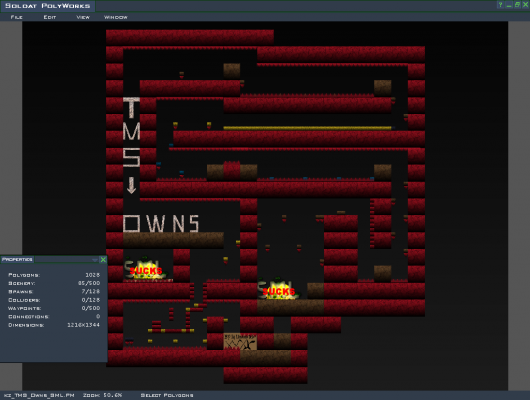This screenshot has width=530, height=400.
Task: Click the green question mark help icon
Action: coord(500,5)
